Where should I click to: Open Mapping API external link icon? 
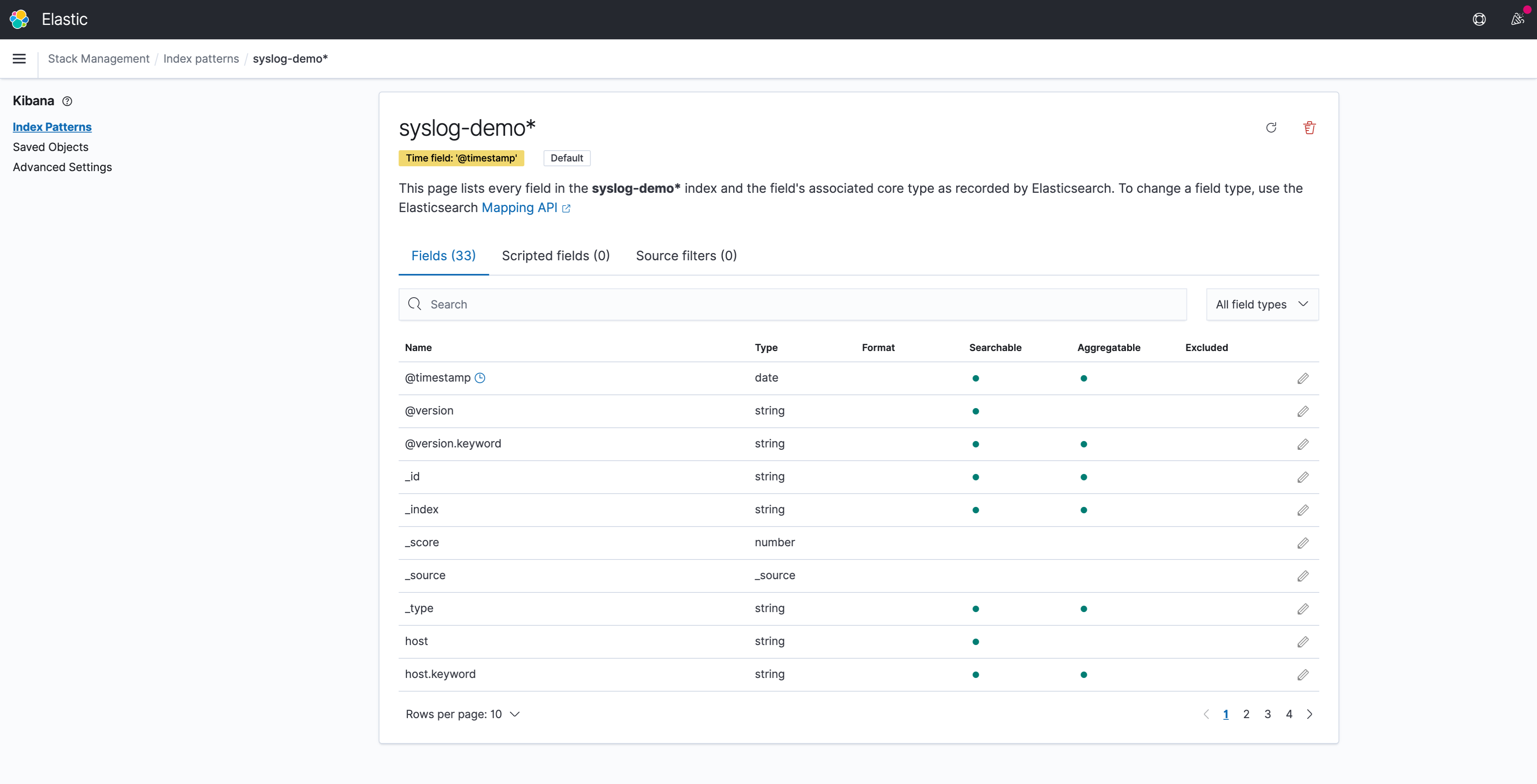566,209
